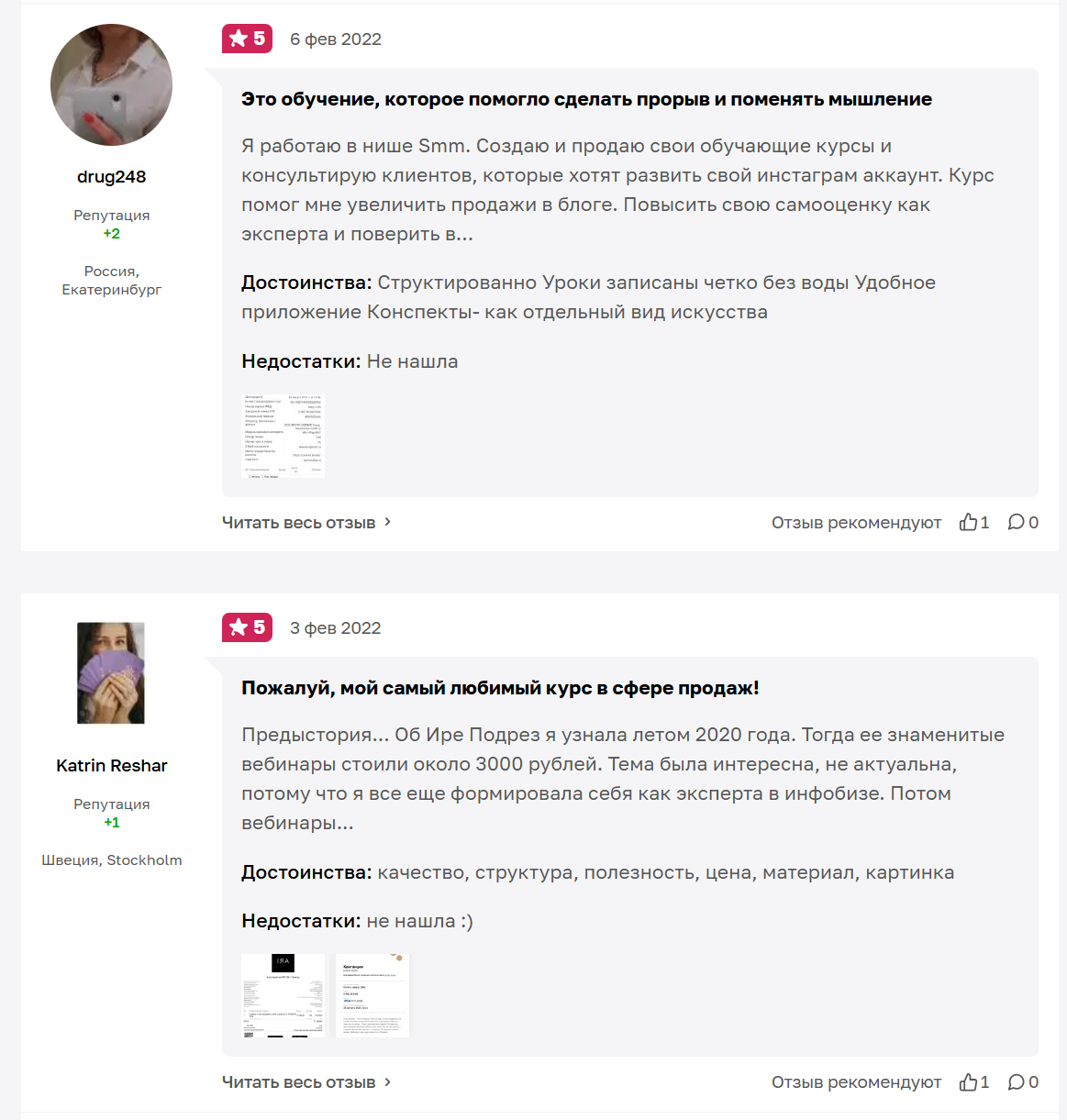The width and height of the screenshot is (1067, 1120).
Task: Open receipt thumbnail in drug248's review
Action: tap(283, 437)
